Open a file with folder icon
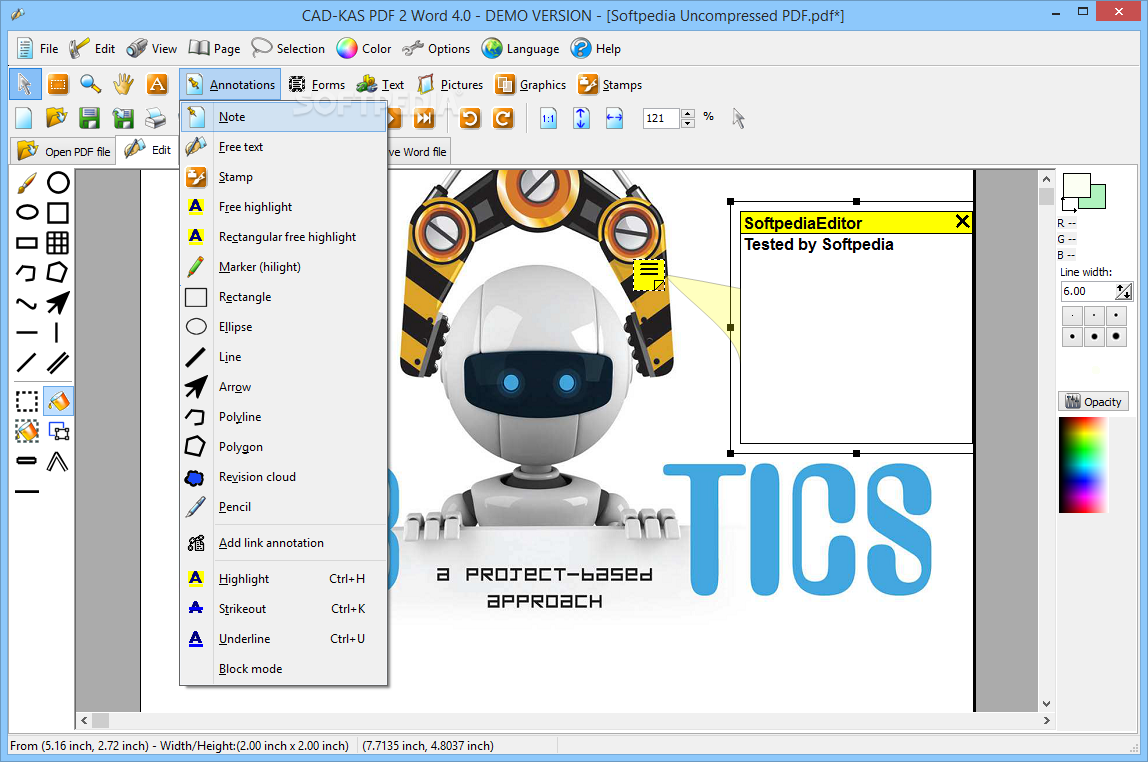The width and height of the screenshot is (1148, 762). click(56, 118)
